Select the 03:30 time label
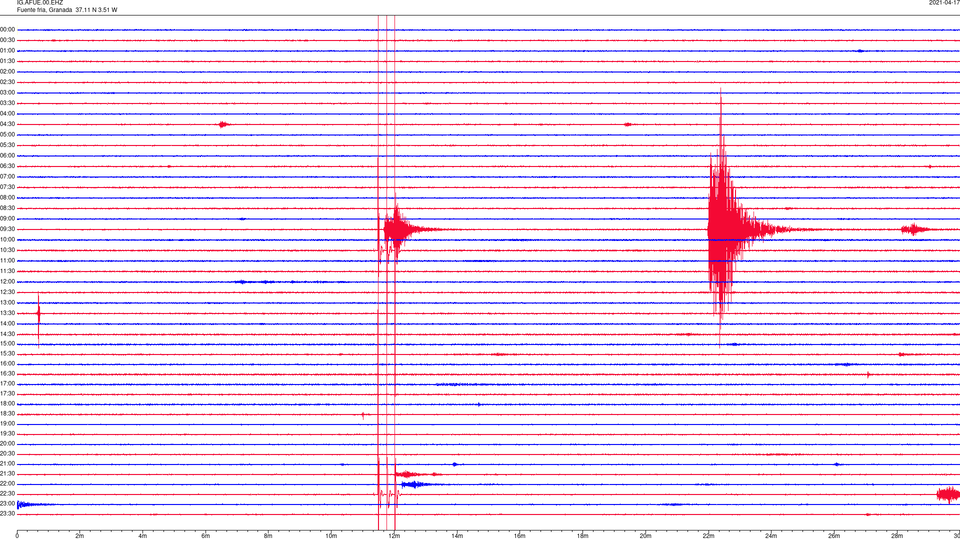 tap(7, 103)
